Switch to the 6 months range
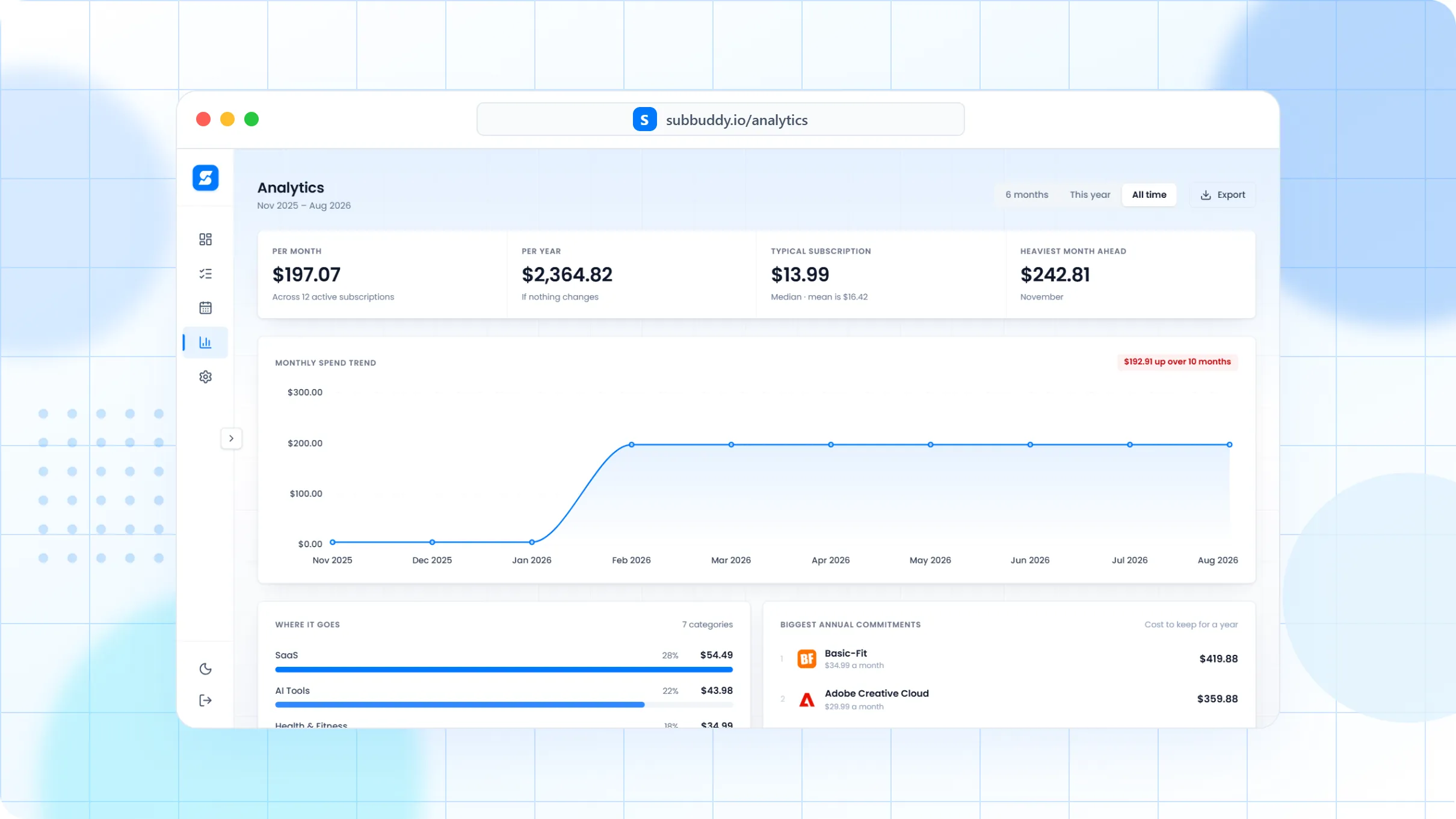The image size is (1456, 819). click(x=1026, y=195)
